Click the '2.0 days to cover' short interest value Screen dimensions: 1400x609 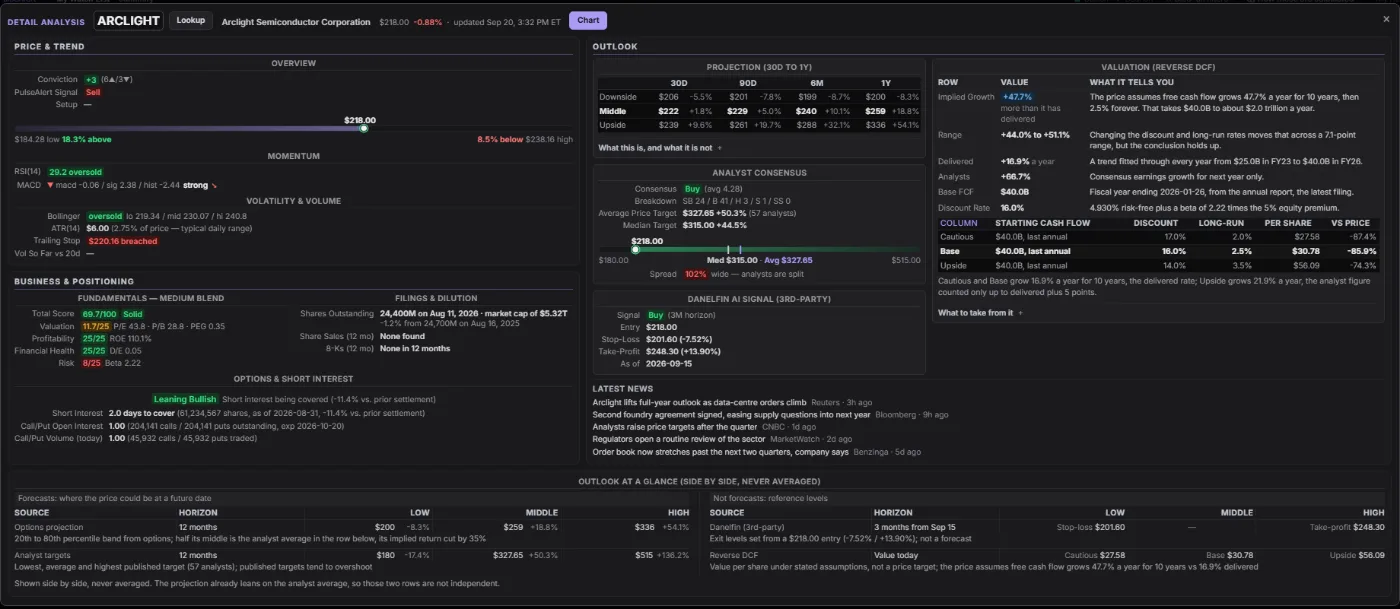pyautogui.click(x=142, y=412)
